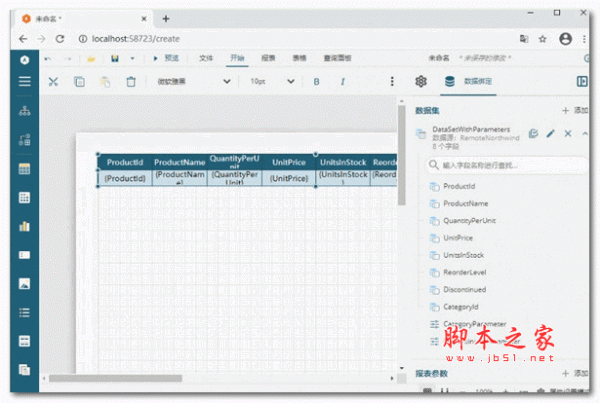Click the ProductId table header cell

pos(125,162)
